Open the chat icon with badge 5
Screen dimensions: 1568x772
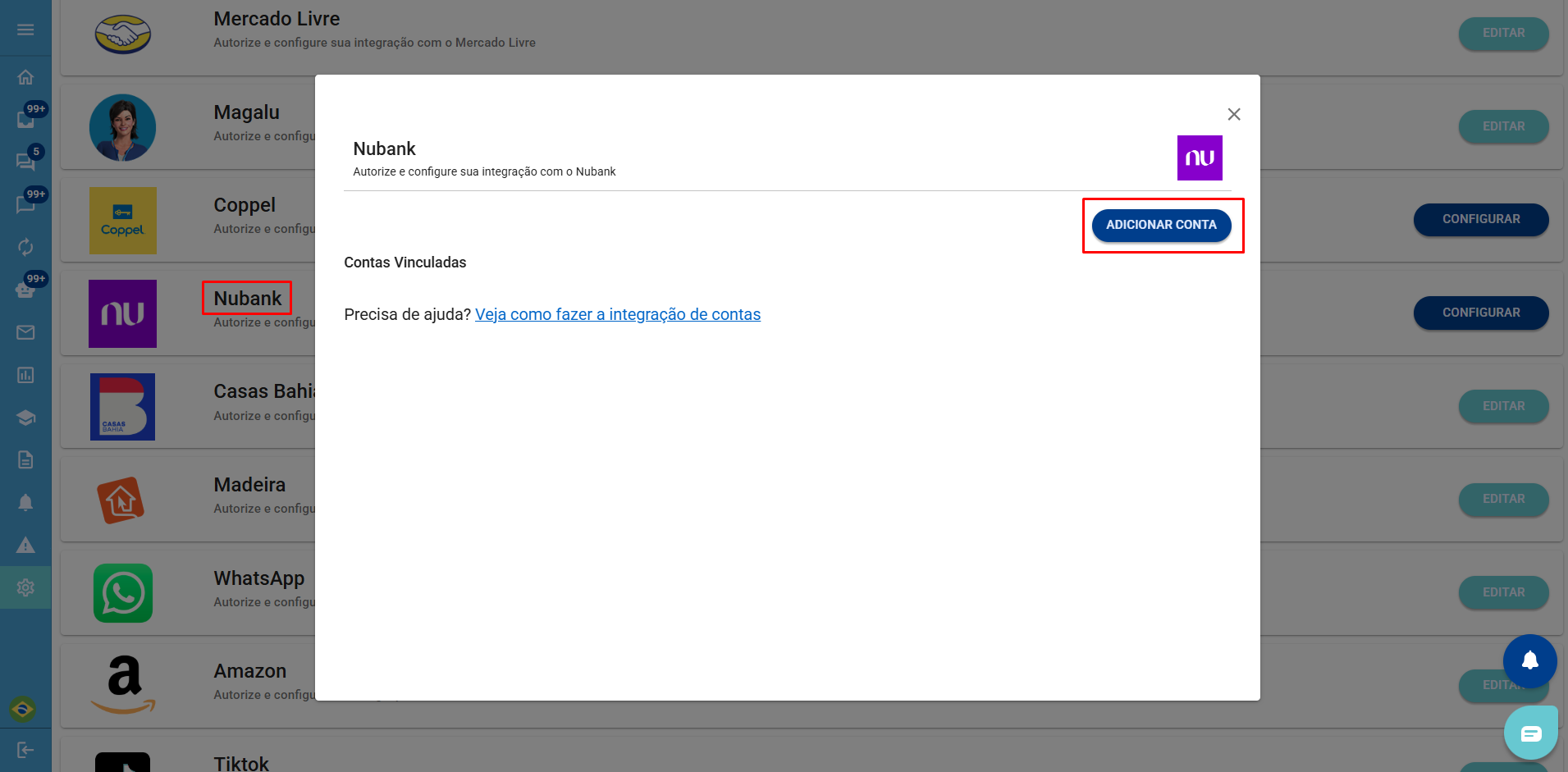click(x=25, y=162)
